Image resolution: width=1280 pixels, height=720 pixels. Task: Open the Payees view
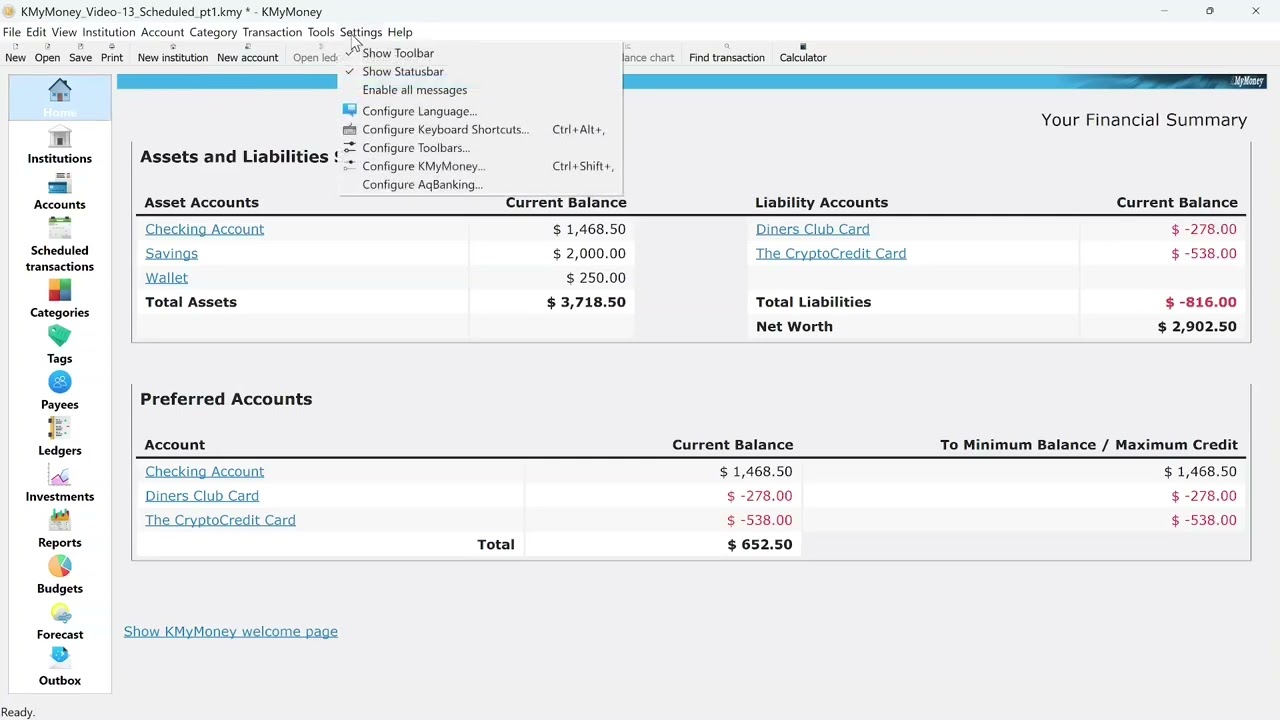click(x=60, y=392)
